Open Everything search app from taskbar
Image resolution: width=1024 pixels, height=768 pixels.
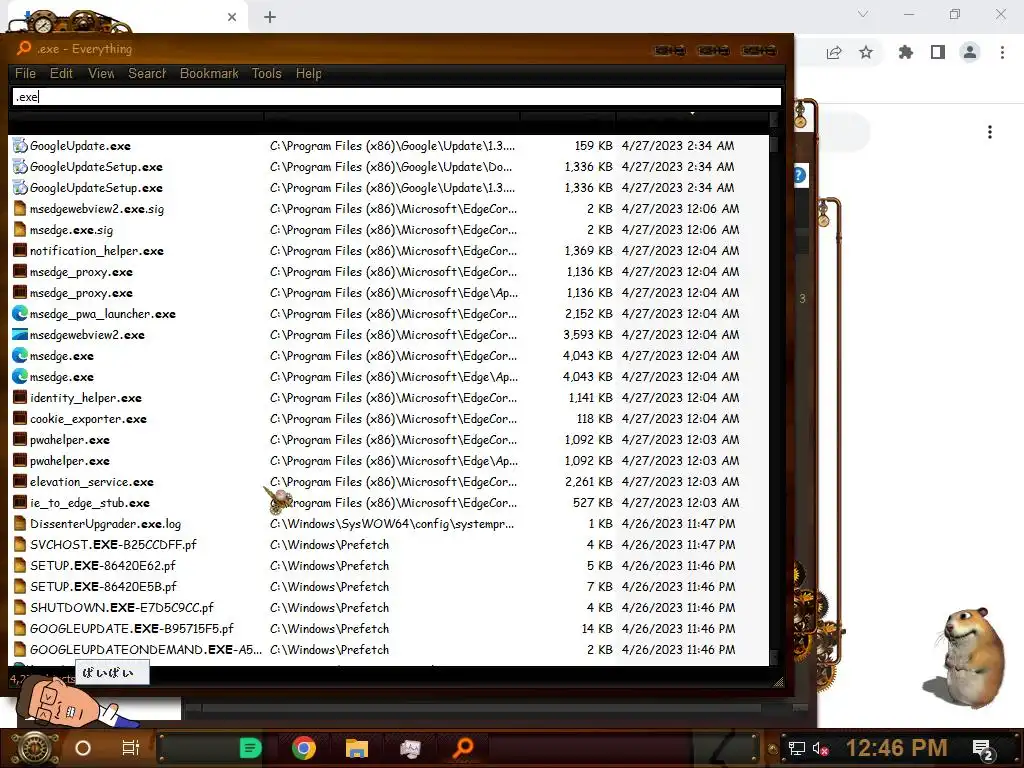point(463,748)
